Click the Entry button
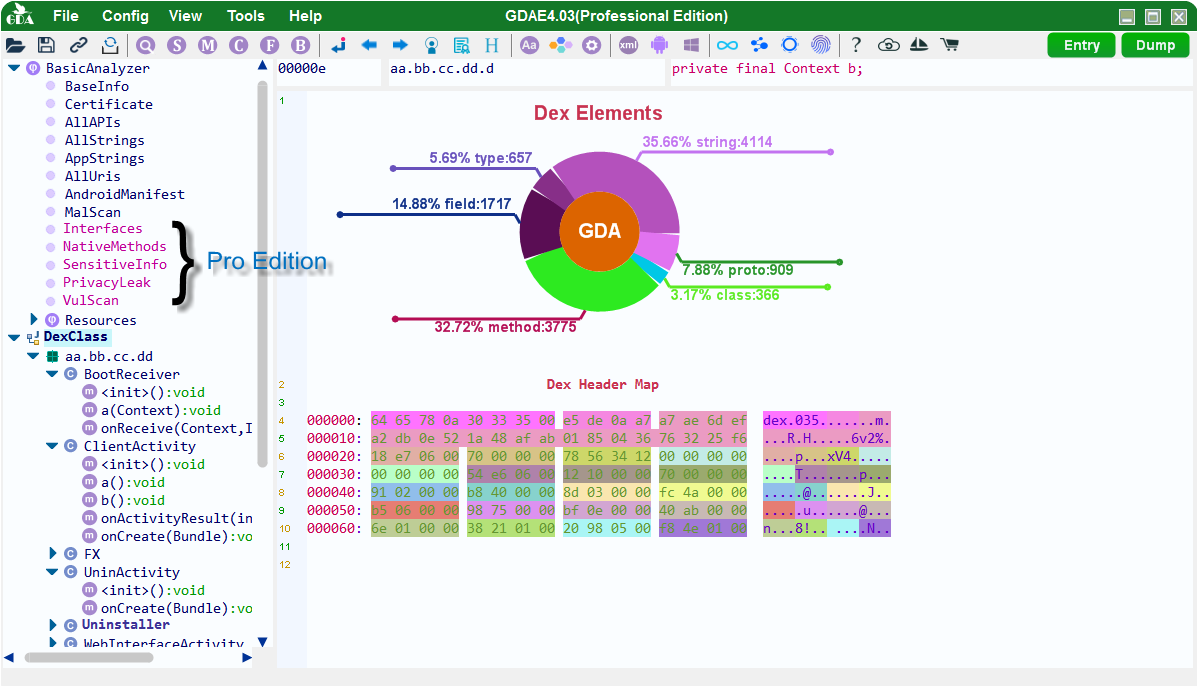 (1082, 45)
